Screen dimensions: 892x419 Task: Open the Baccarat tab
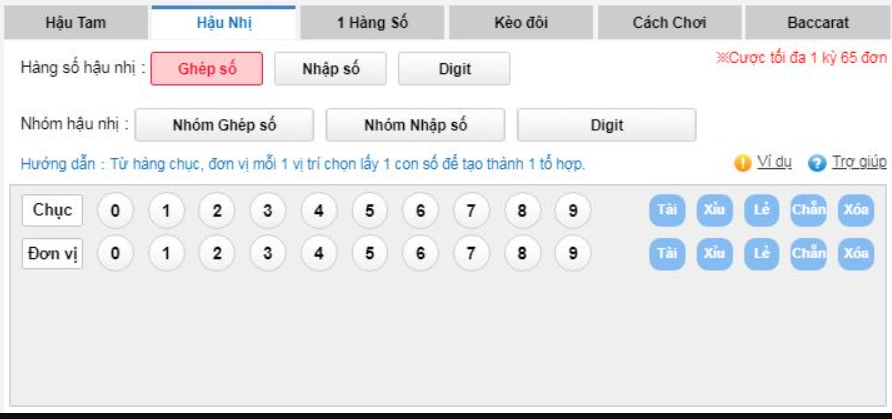[x=817, y=23]
